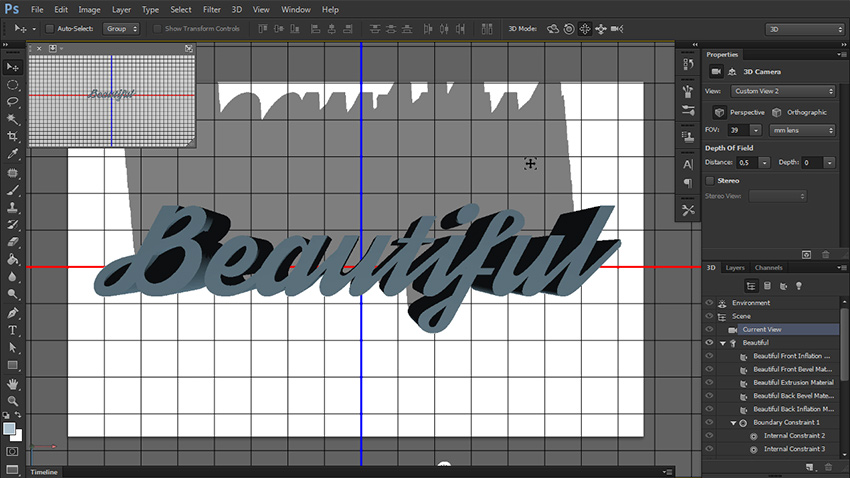Screen dimensions: 850x478
Task: Select the Beautiful Extrusion Material item
Action: [x=793, y=382]
